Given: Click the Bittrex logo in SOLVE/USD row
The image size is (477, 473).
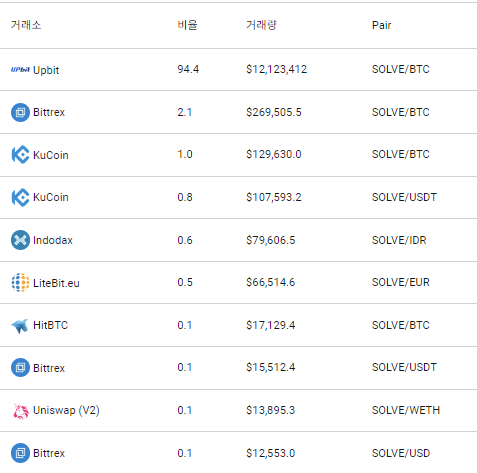Looking at the screenshot, I should click(x=20, y=453).
